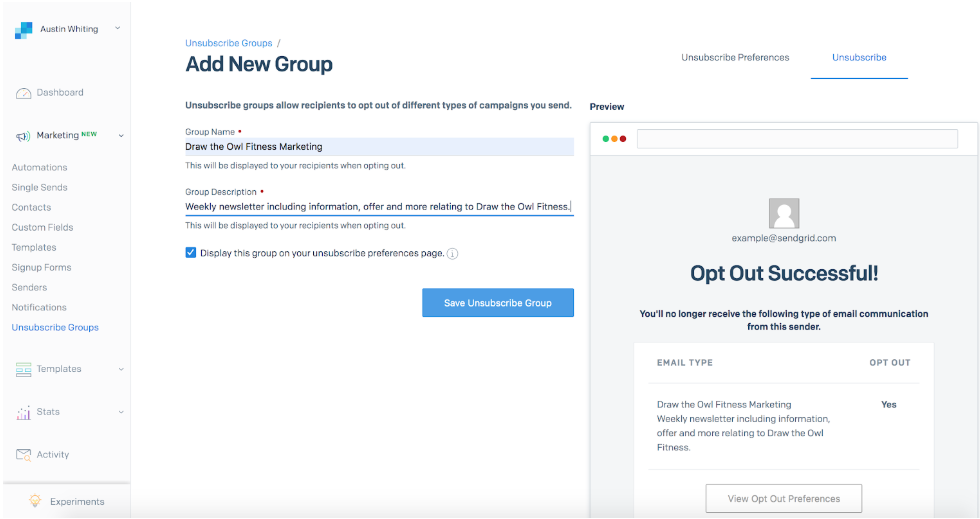This screenshot has width=980, height=519.
Task: Click the preview browser address bar
Action: [x=797, y=139]
